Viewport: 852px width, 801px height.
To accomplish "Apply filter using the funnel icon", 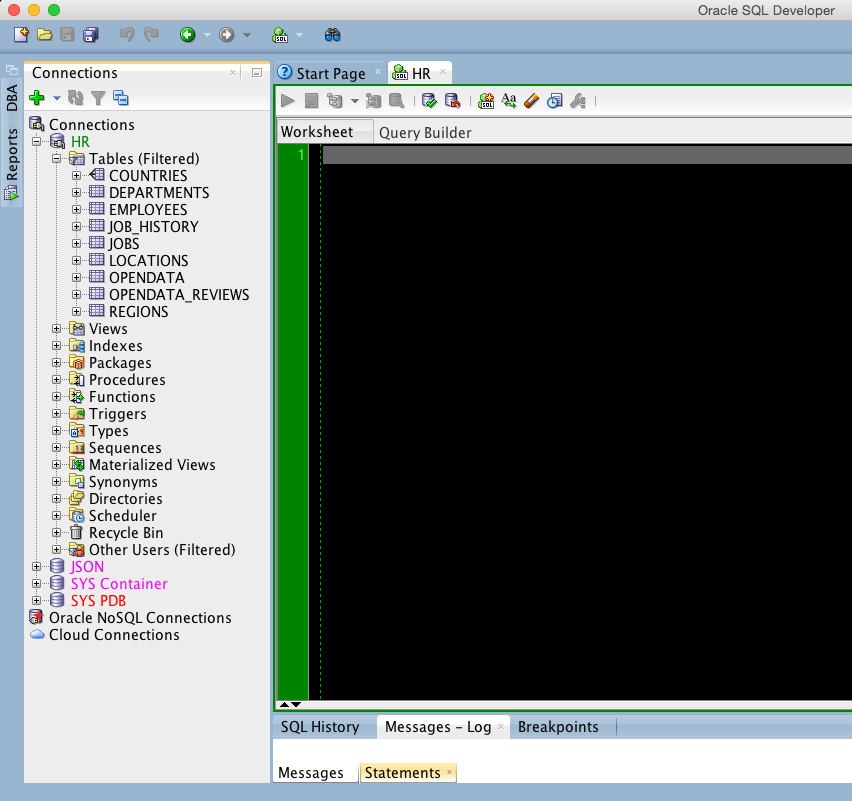I will click(x=98, y=98).
